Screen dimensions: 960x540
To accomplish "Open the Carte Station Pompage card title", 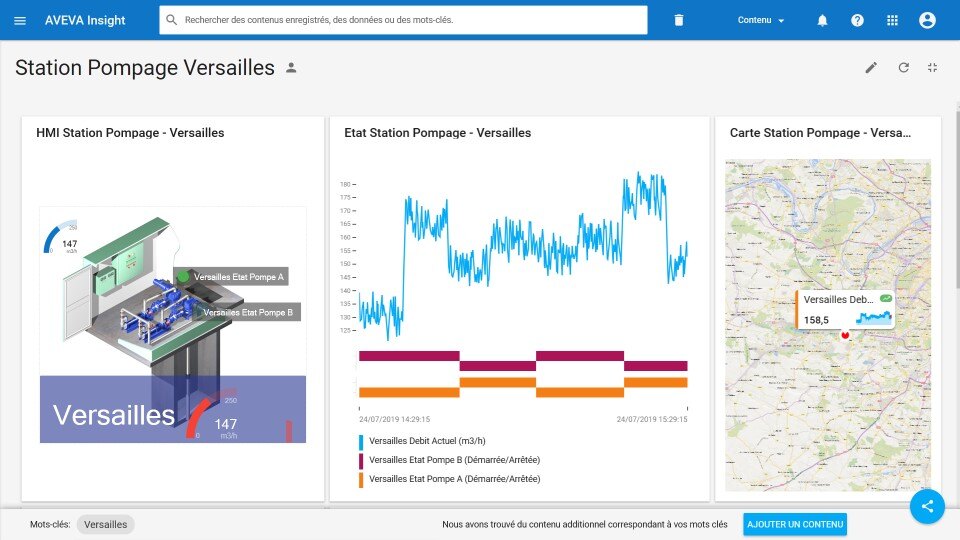I will pos(820,133).
